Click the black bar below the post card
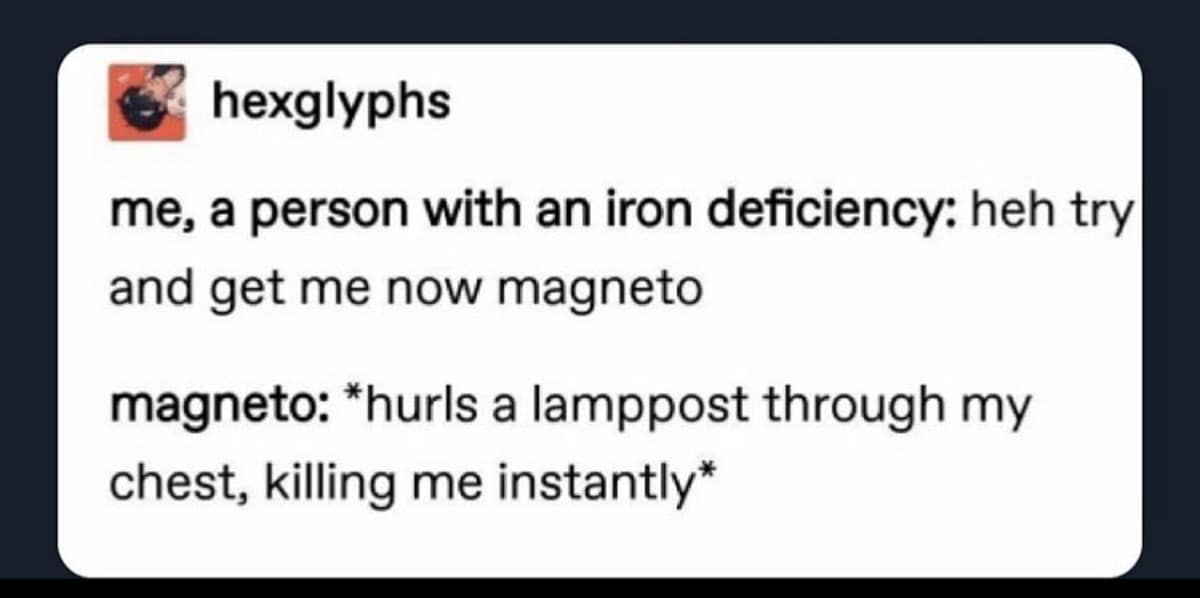 [x=600, y=588]
